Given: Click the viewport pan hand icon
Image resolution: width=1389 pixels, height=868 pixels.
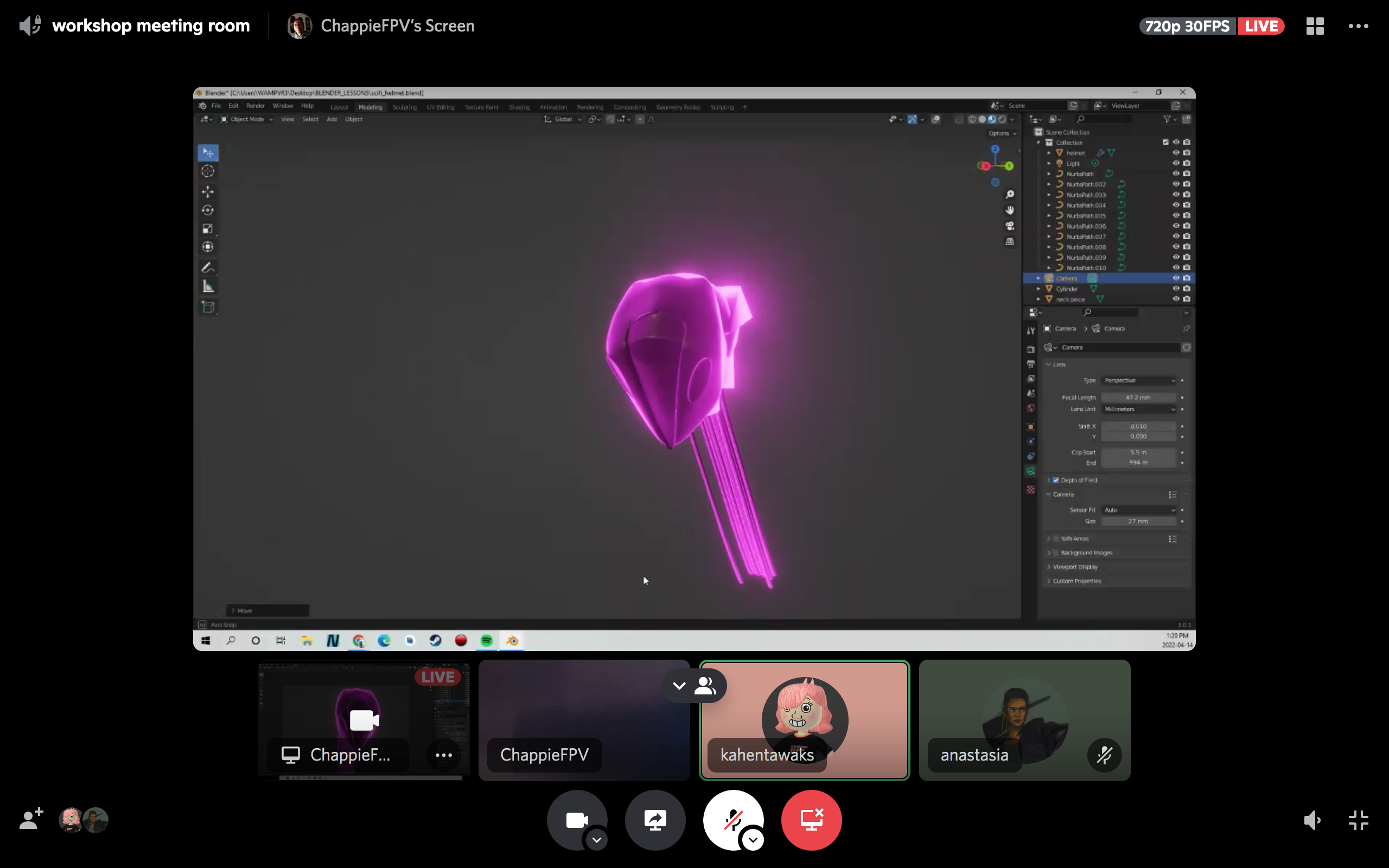Looking at the screenshot, I should (x=1010, y=210).
